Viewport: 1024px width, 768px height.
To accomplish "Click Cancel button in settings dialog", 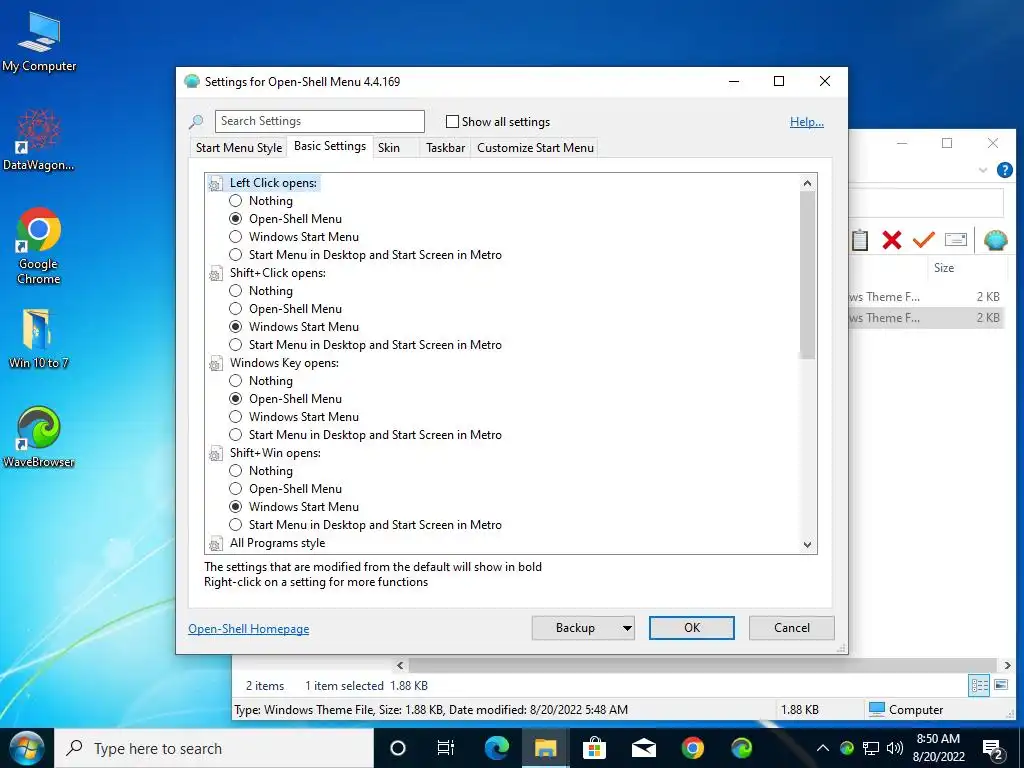I will pyautogui.click(x=792, y=628).
